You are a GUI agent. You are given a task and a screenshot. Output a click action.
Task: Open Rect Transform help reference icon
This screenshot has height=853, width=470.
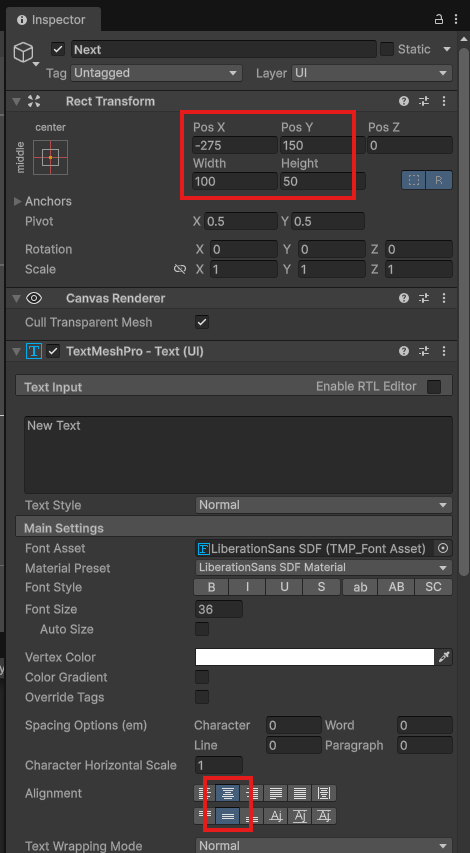[404, 101]
